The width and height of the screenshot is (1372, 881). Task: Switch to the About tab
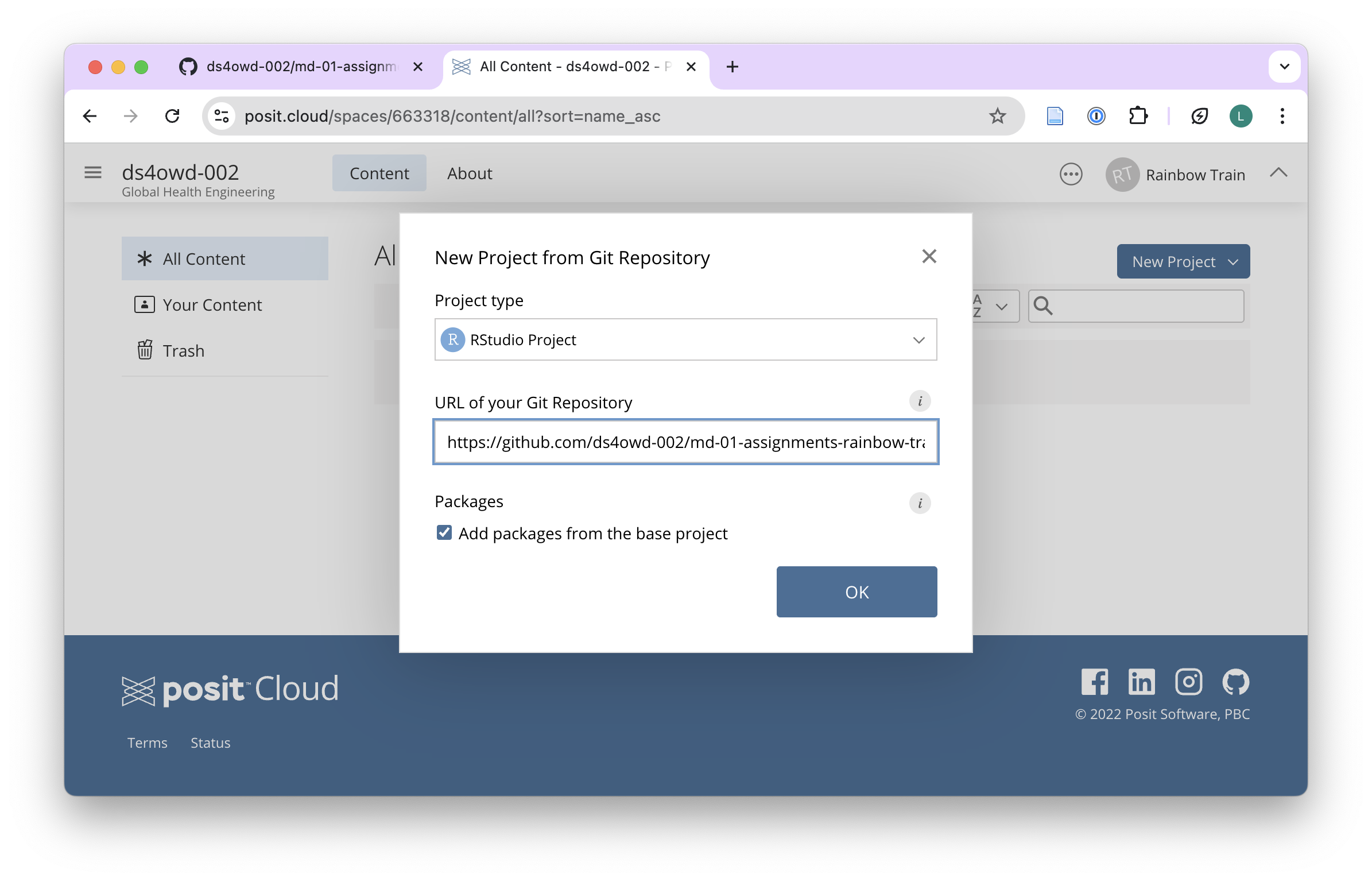470,173
